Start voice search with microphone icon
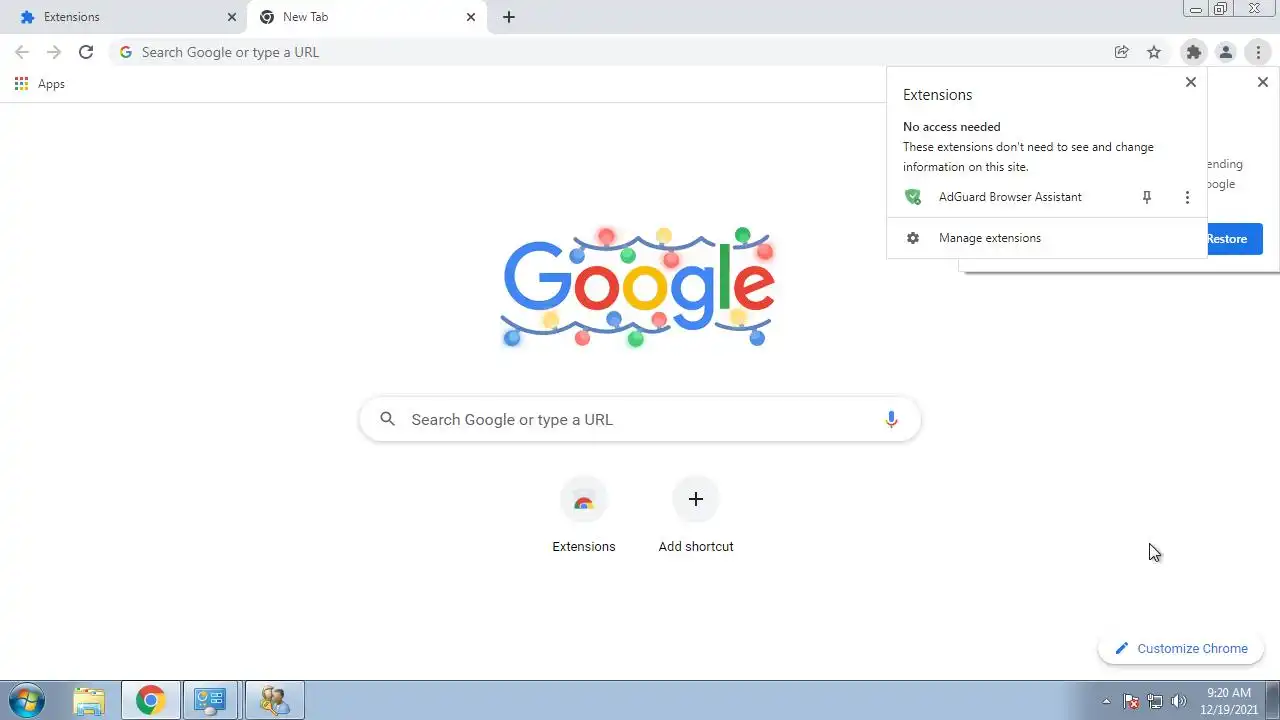The width and height of the screenshot is (1280, 720). point(890,419)
